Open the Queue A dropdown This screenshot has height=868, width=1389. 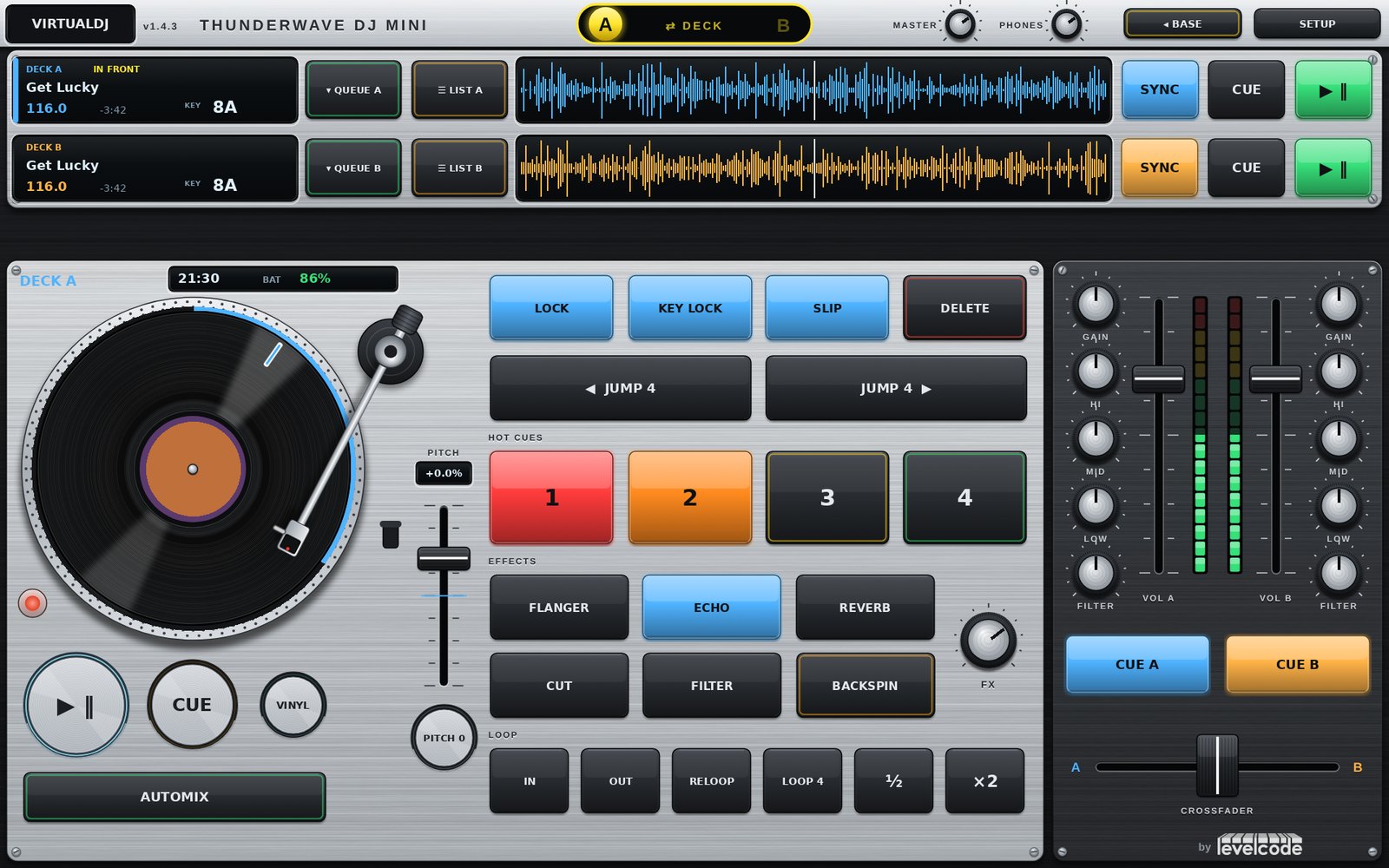pos(353,89)
